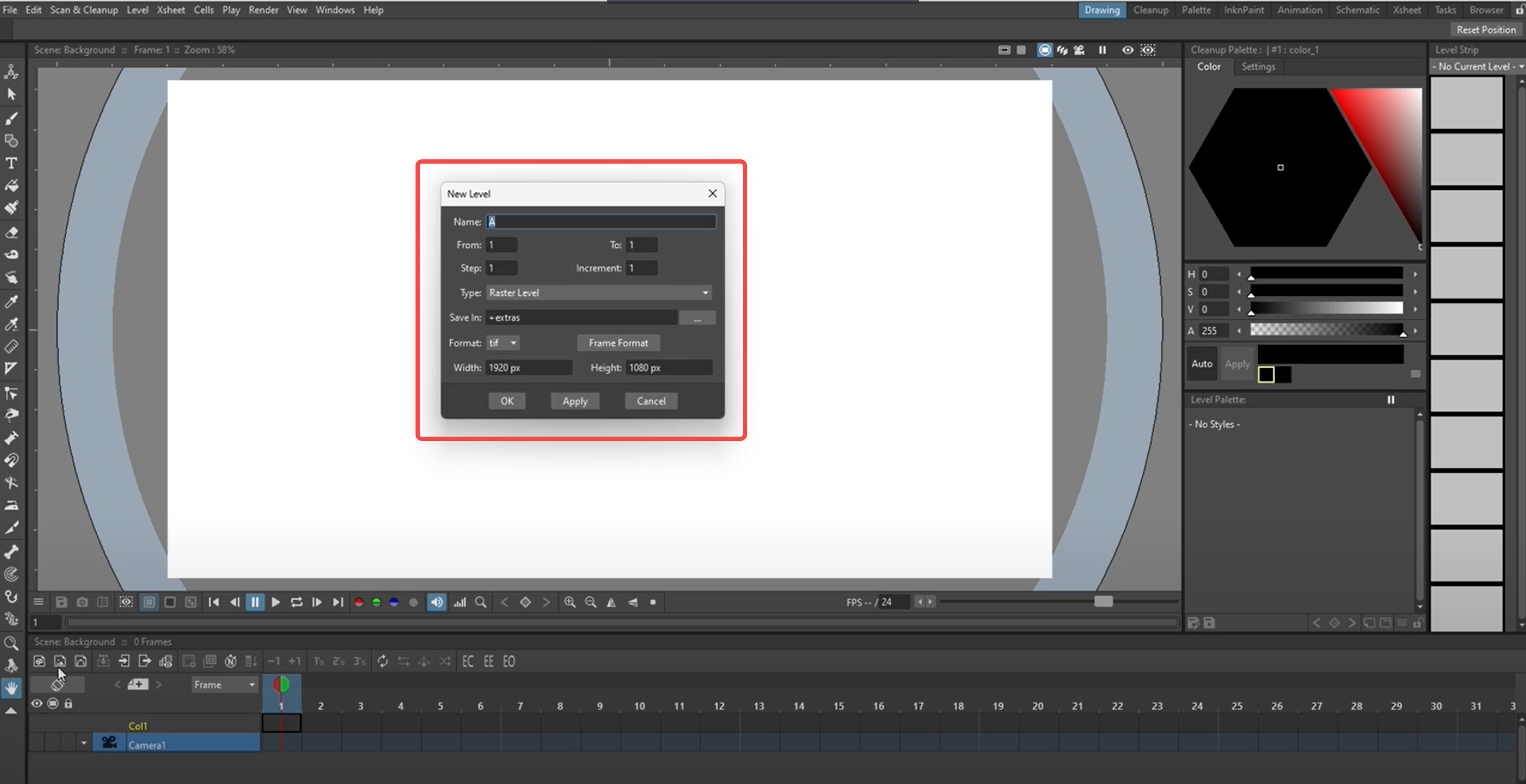Click the Frame Format button

point(618,343)
